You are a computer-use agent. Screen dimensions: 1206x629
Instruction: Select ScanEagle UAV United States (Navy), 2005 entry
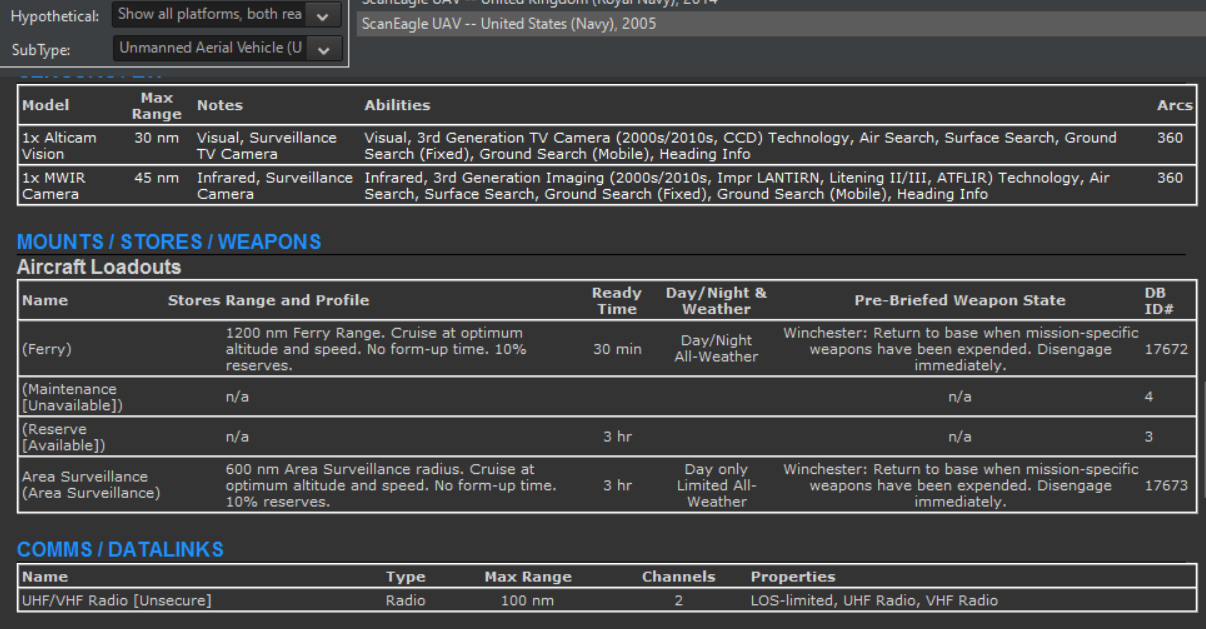point(781,23)
